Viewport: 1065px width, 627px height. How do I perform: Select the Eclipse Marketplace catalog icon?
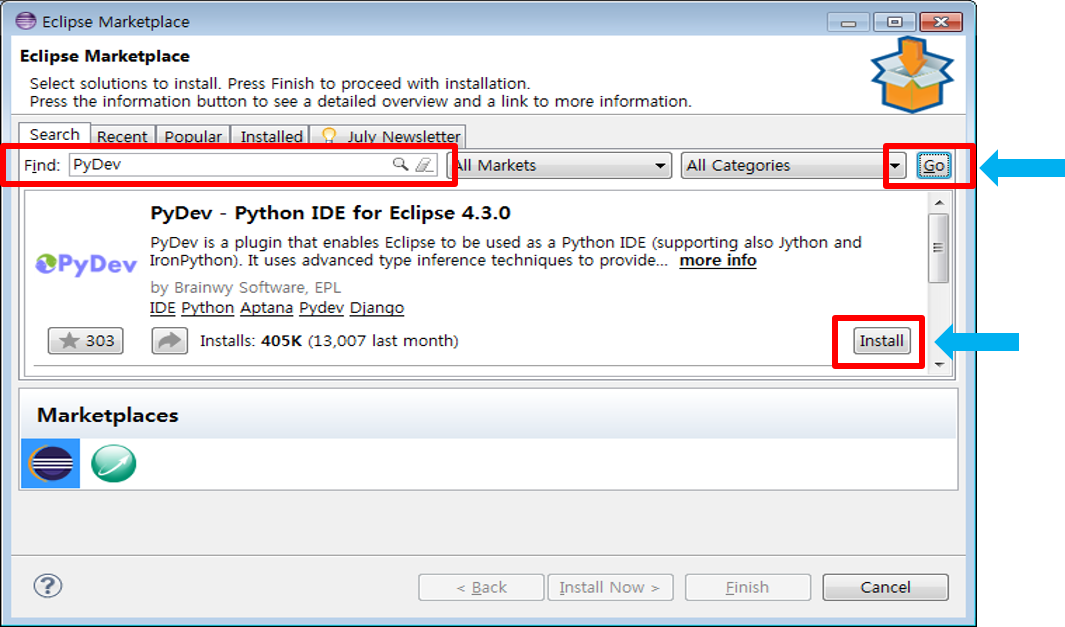pos(50,464)
